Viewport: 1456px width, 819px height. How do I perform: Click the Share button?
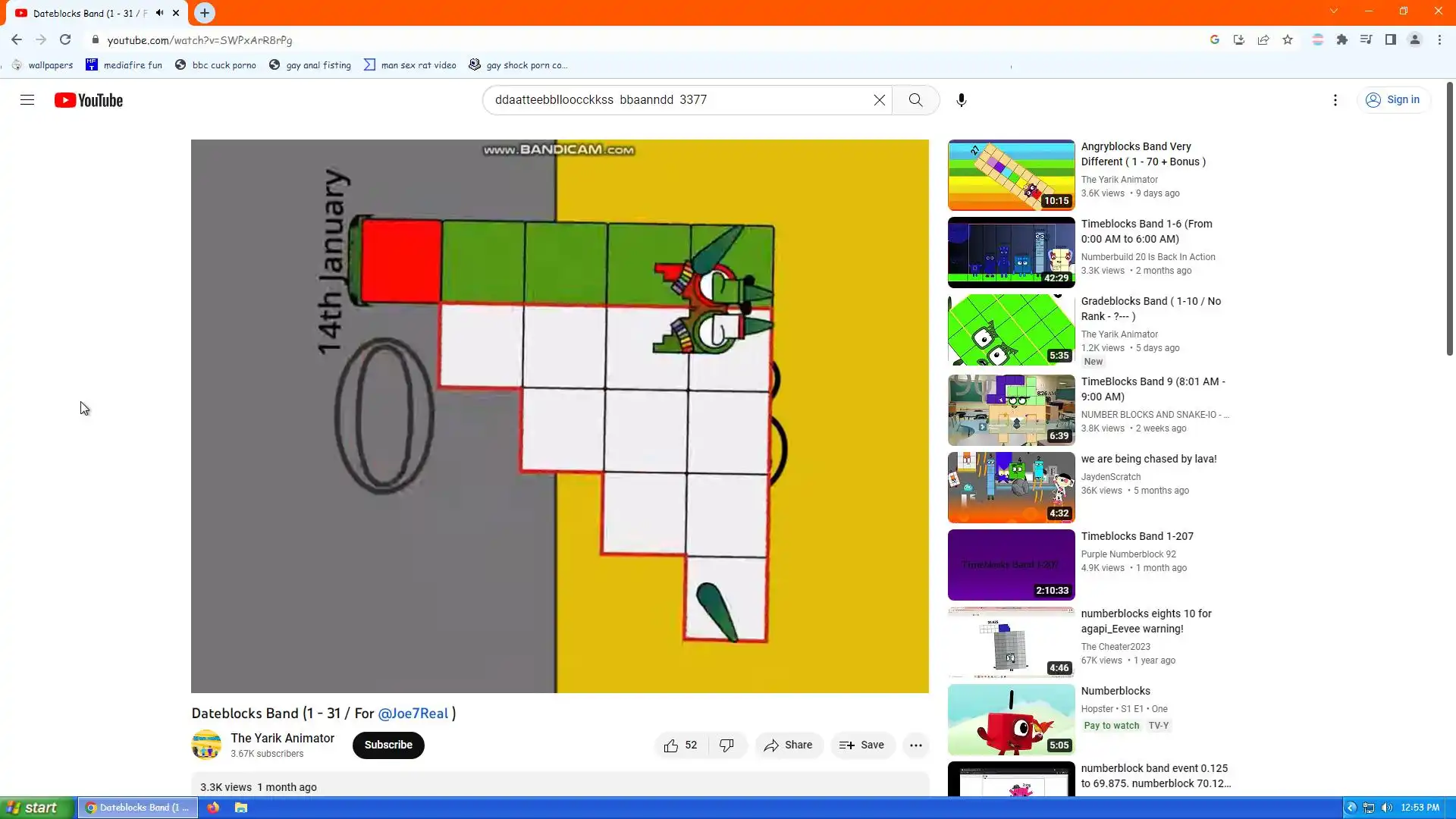point(788,745)
